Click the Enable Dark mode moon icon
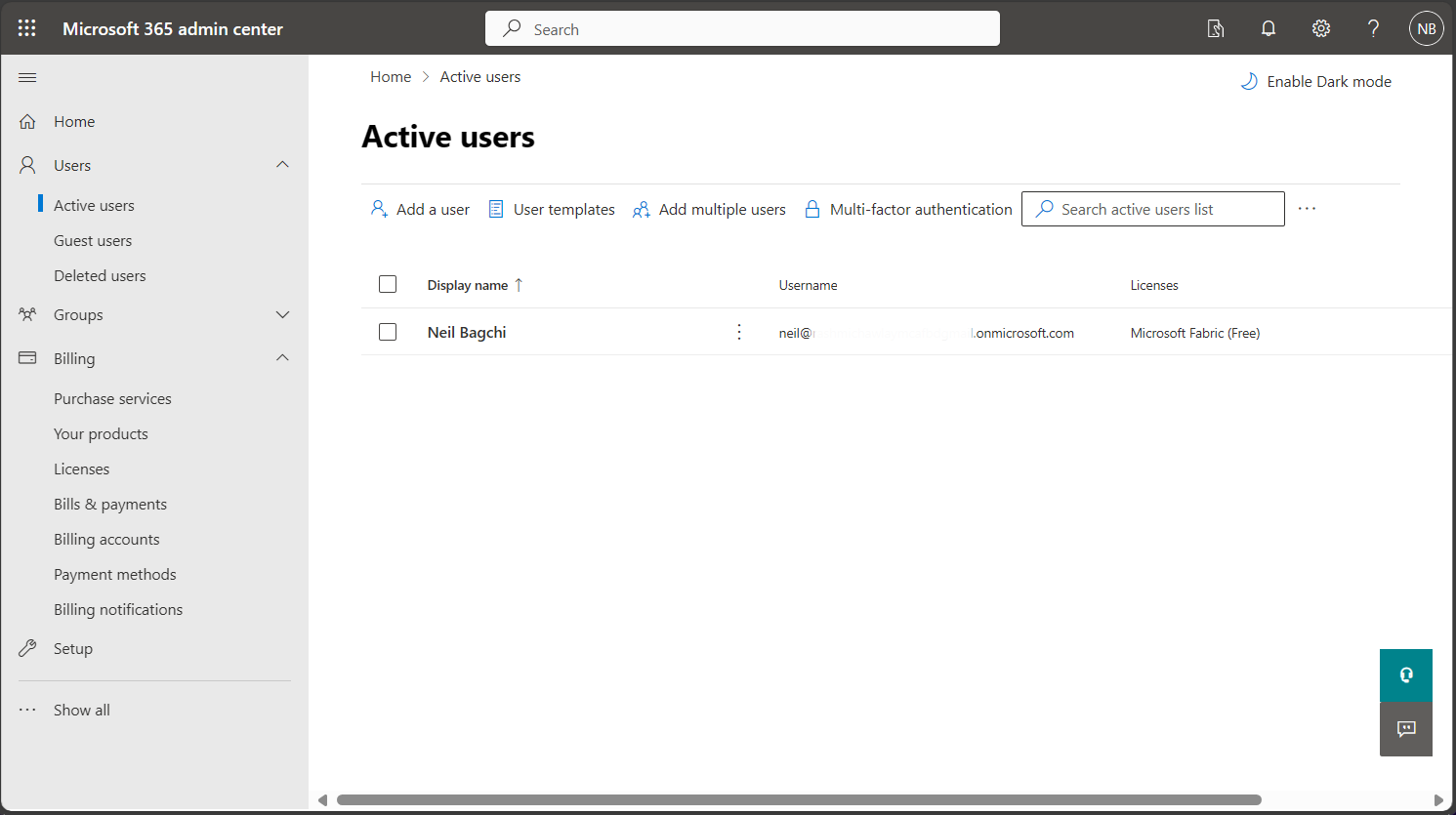 point(1249,81)
